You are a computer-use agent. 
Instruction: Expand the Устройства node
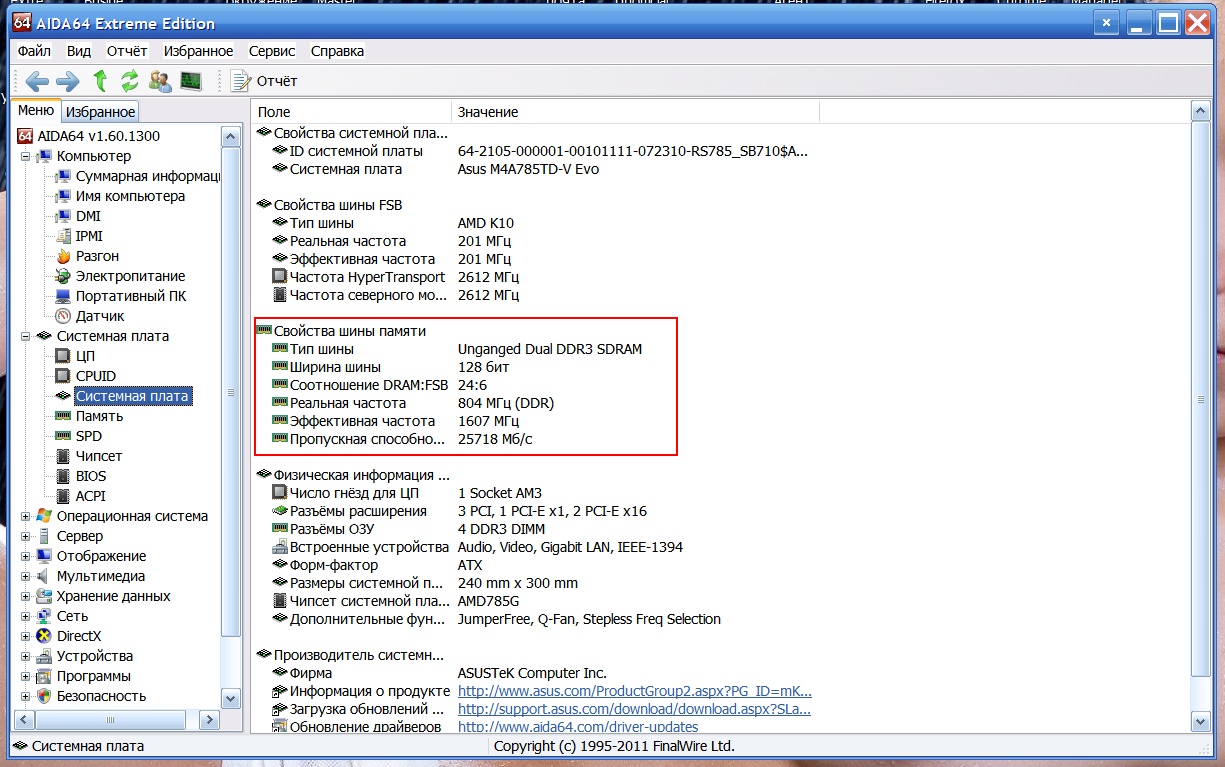pyautogui.click(x=26, y=657)
